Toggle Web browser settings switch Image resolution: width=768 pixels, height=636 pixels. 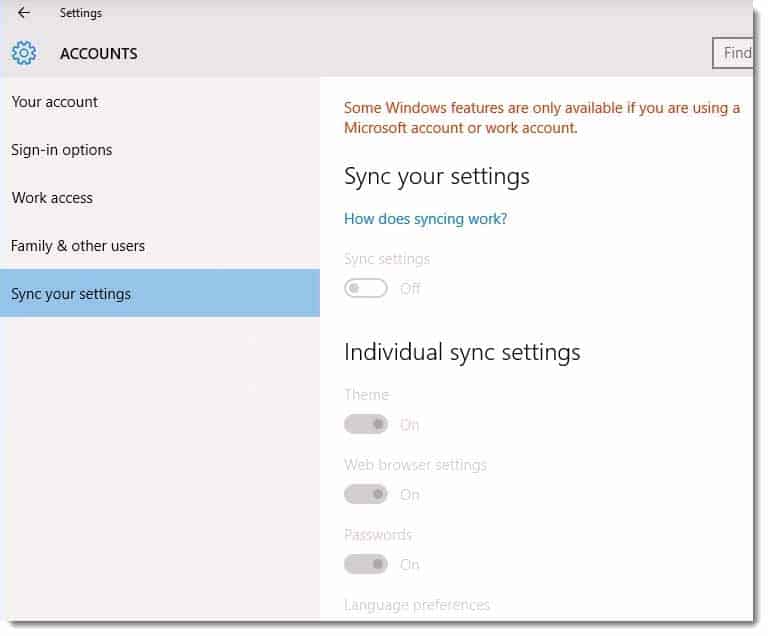[x=366, y=494]
